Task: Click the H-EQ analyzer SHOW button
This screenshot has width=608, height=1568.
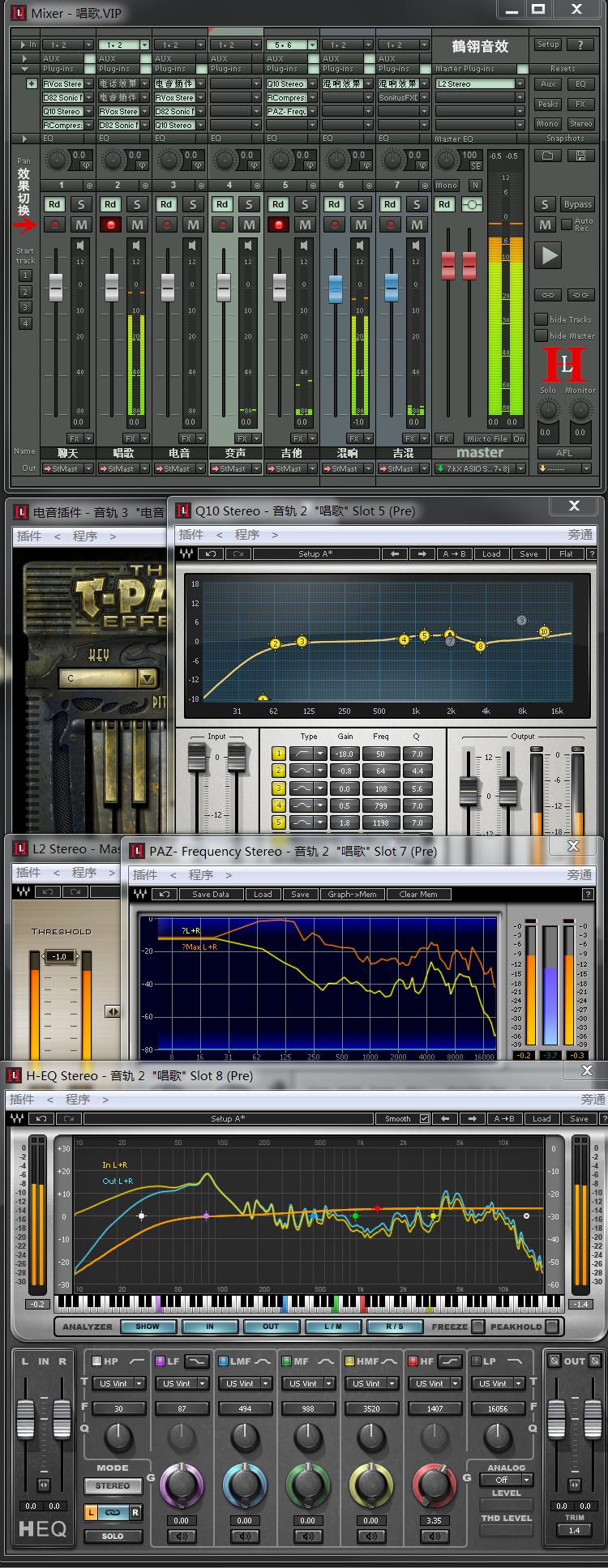Action: pos(148,1327)
